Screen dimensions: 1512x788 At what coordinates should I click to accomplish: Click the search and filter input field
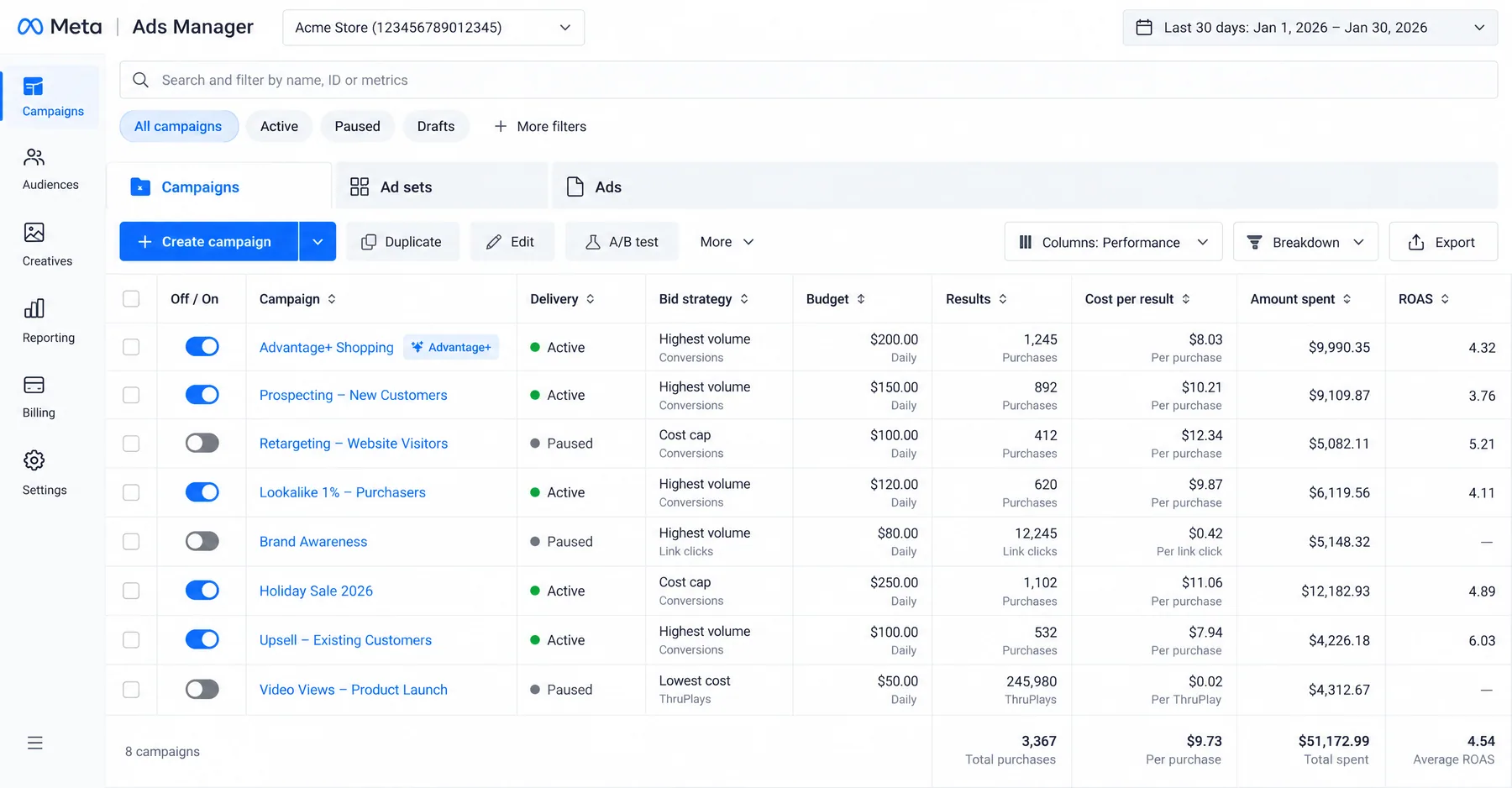[x=809, y=80]
